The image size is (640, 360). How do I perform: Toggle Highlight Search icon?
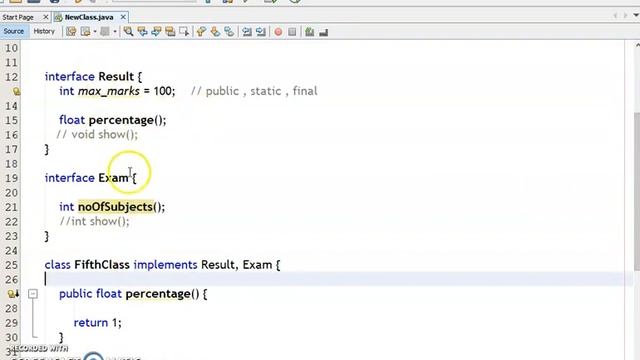170,32
